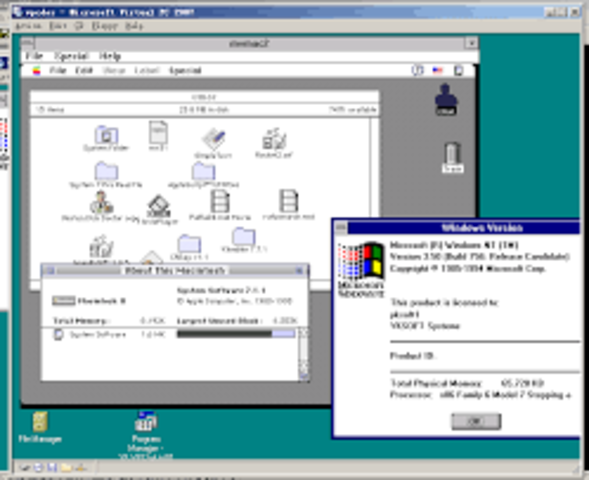Image resolution: width=589 pixels, height=480 pixels.
Task: Click the Finder window title bar
Action: [x=204, y=97]
